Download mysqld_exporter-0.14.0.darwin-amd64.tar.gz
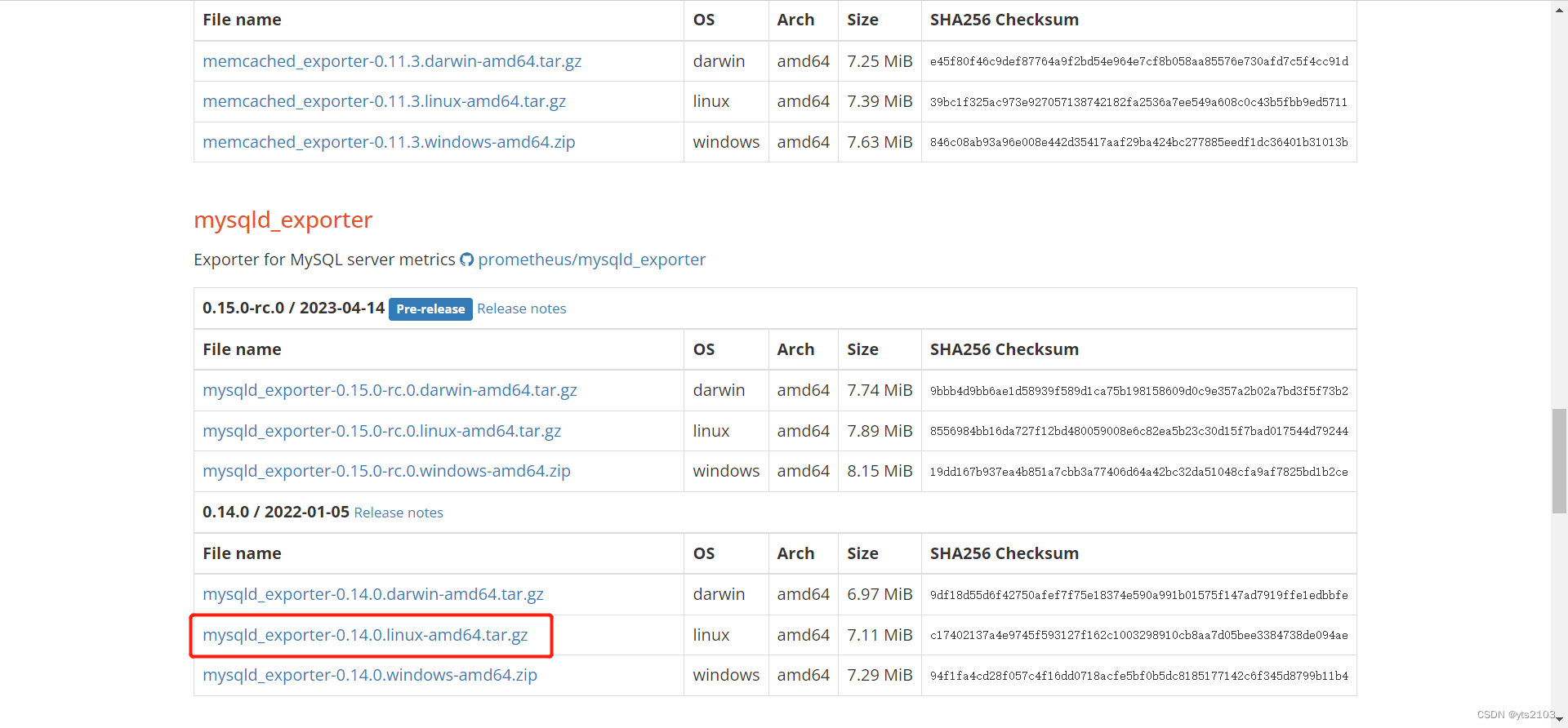This screenshot has width=1568, height=728. click(x=373, y=594)
